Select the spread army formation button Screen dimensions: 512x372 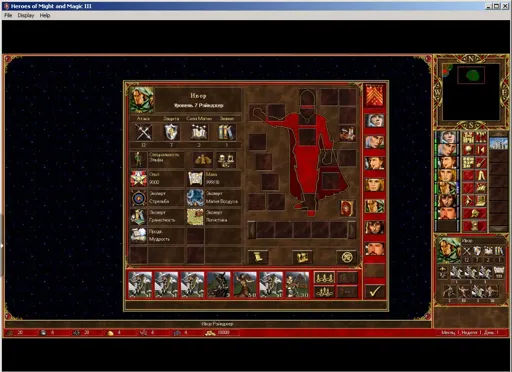[x=324, y=277]
